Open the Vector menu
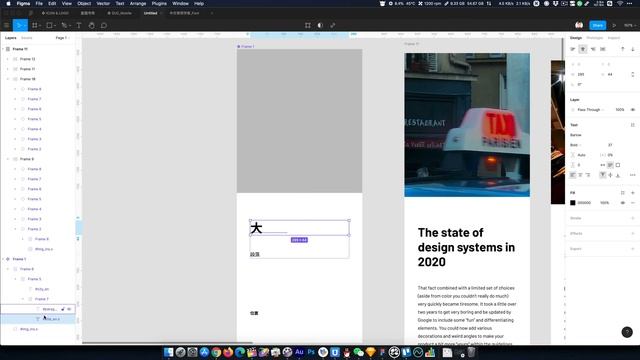Screen dimensions: 640x360 (103, 4)
